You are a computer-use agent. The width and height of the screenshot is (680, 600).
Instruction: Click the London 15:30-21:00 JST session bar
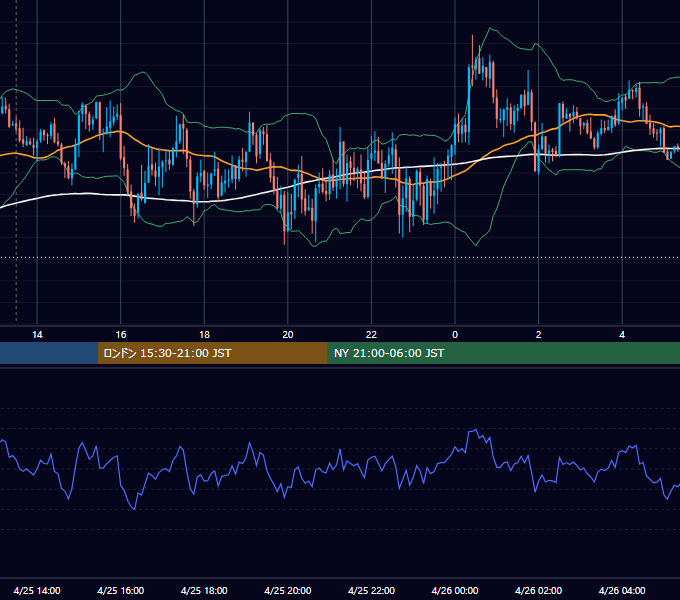coord(212,353)
